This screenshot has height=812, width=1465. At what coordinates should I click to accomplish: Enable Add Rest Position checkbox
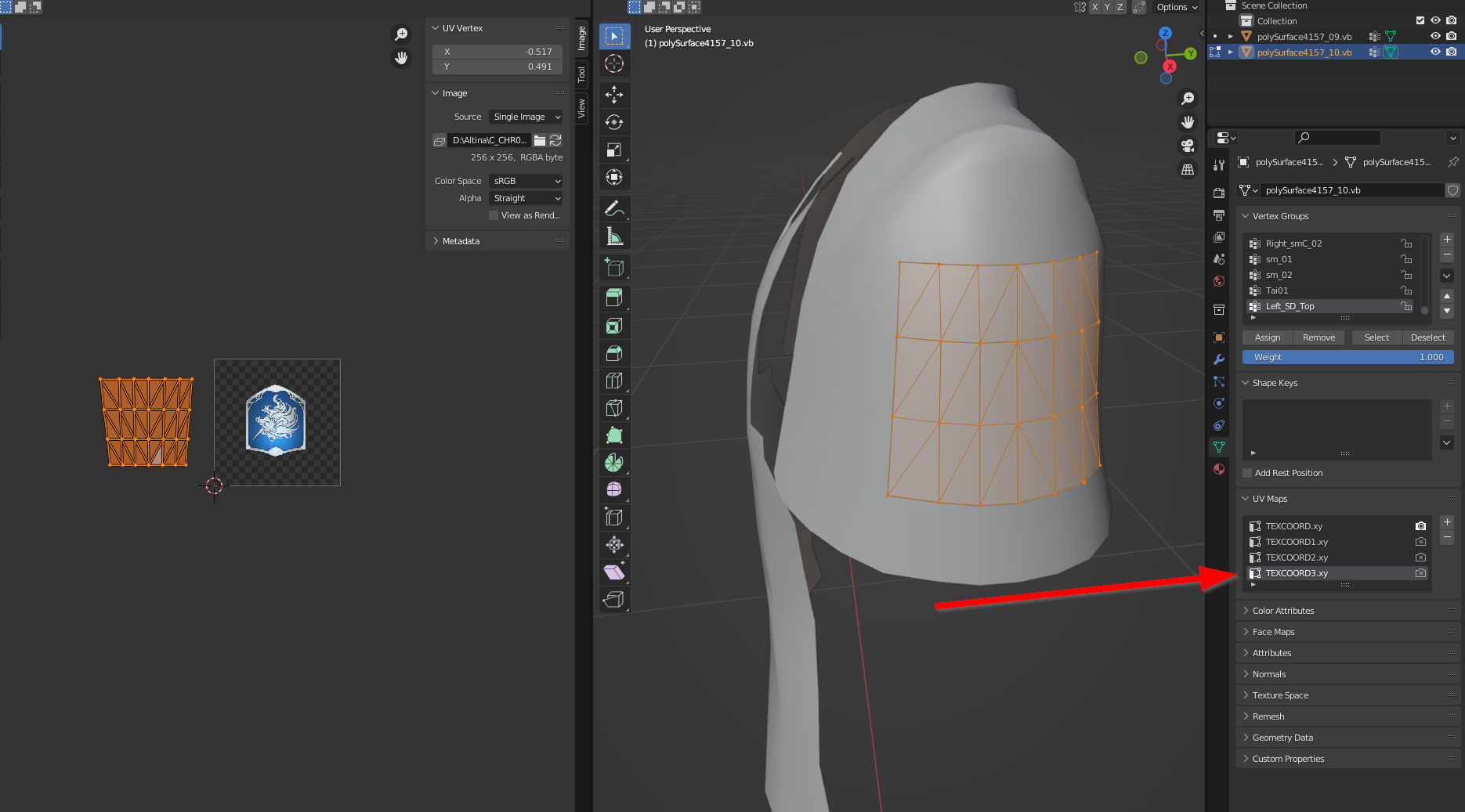click(1247, 473)
